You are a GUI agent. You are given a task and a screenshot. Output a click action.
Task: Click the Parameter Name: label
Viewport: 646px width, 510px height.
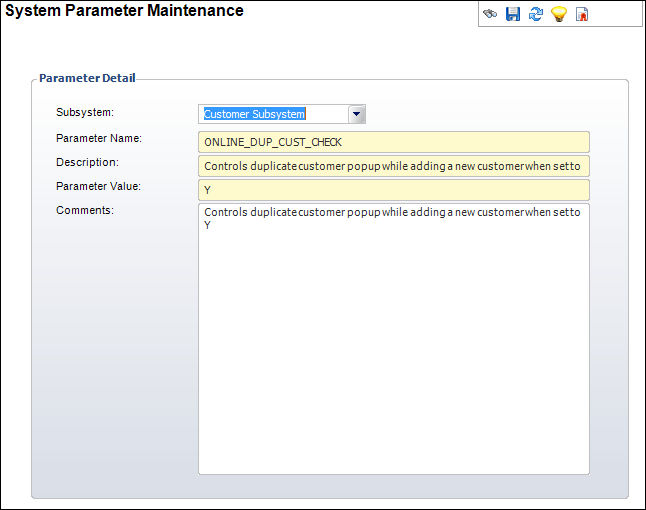(x=99, y=138)
